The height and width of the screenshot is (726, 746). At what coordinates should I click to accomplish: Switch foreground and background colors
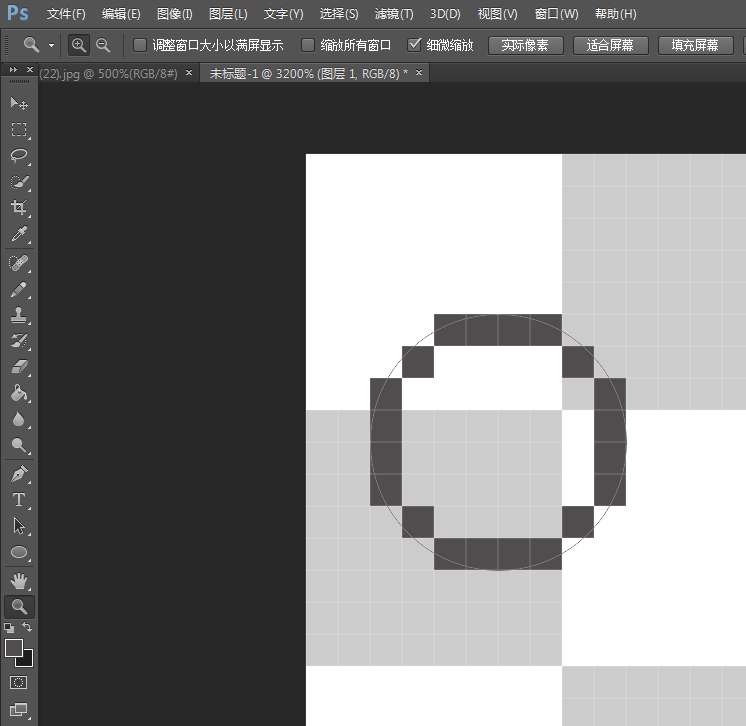tap(27, 628)
